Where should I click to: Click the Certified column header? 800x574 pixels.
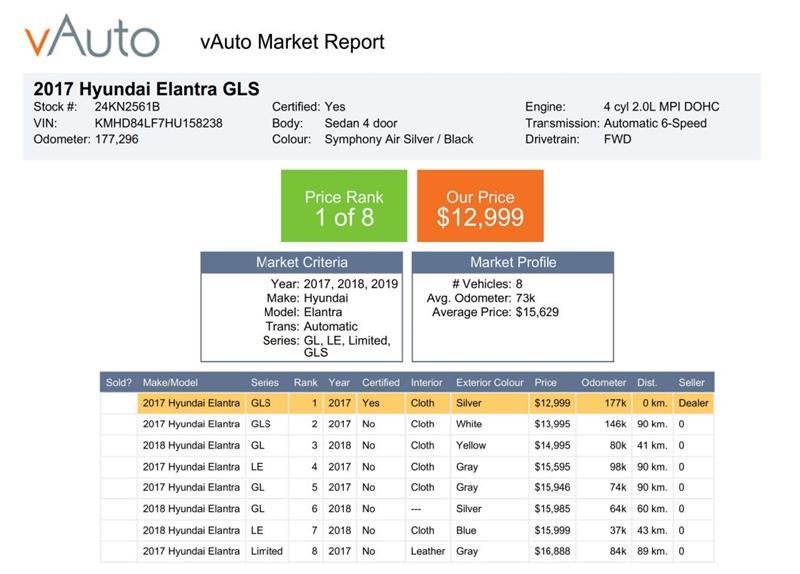point(381,382)
